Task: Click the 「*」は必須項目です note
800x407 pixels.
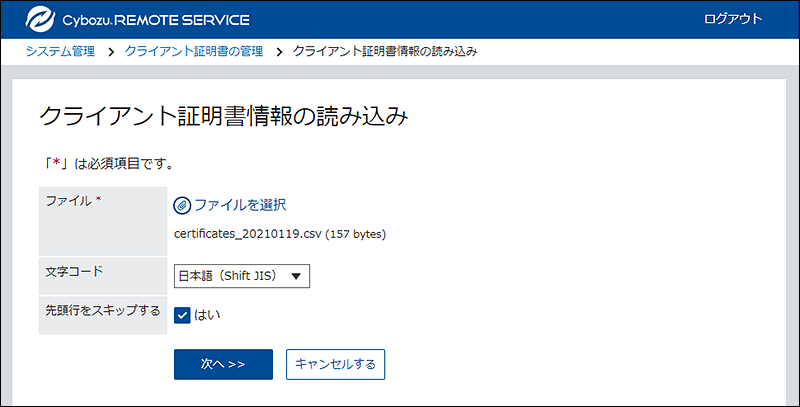Action: tap(108, 164)
